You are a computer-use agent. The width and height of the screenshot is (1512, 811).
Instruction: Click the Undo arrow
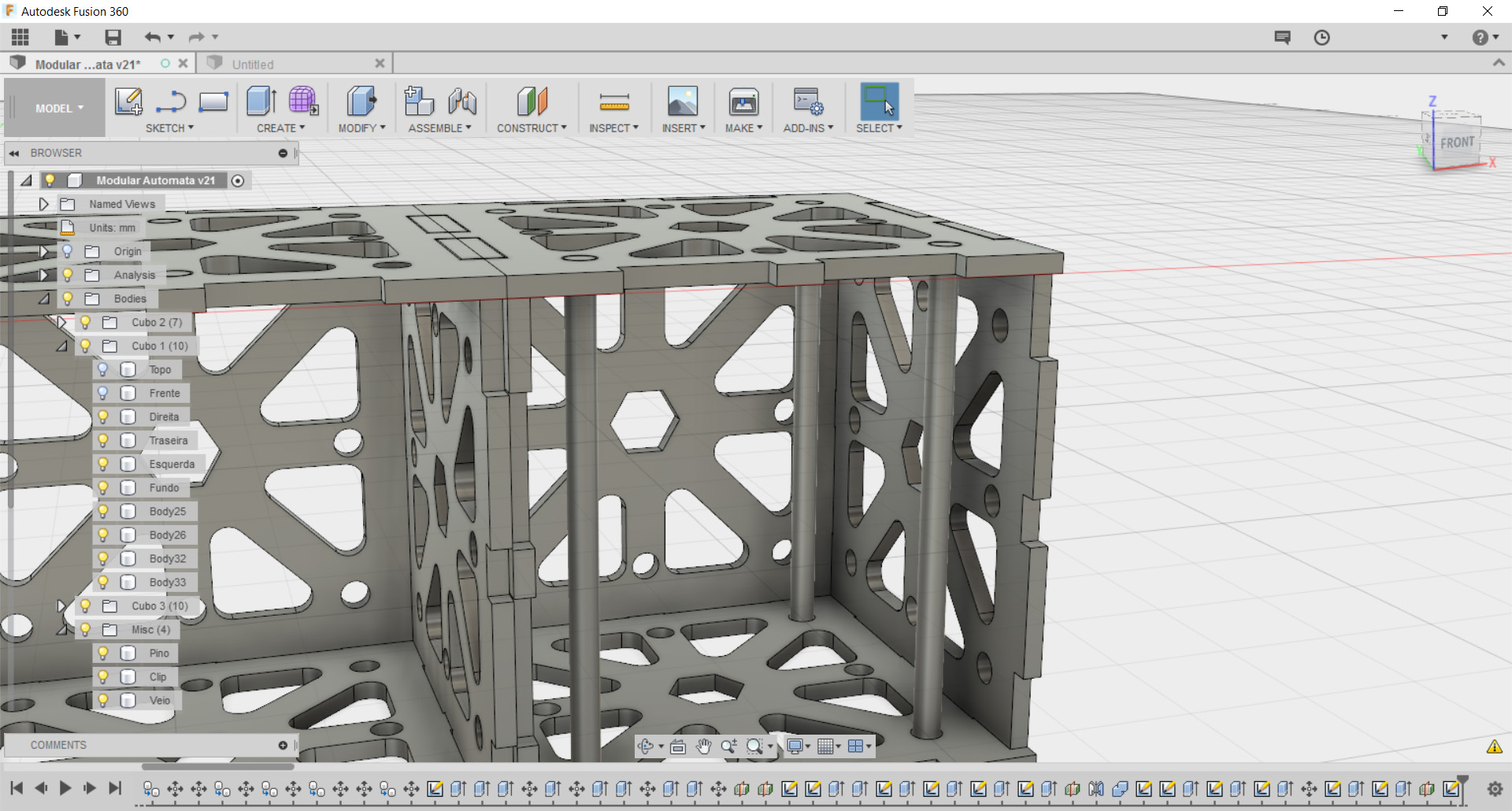tap(153, 37)
